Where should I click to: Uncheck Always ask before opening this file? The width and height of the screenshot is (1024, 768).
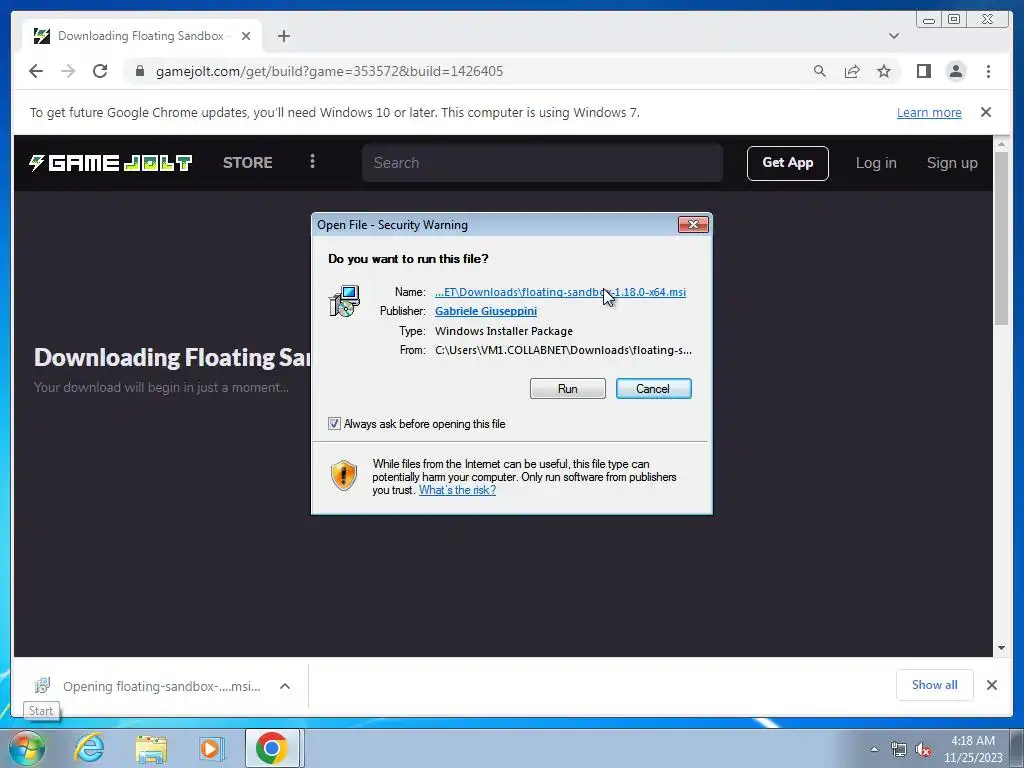pos(334,424)
